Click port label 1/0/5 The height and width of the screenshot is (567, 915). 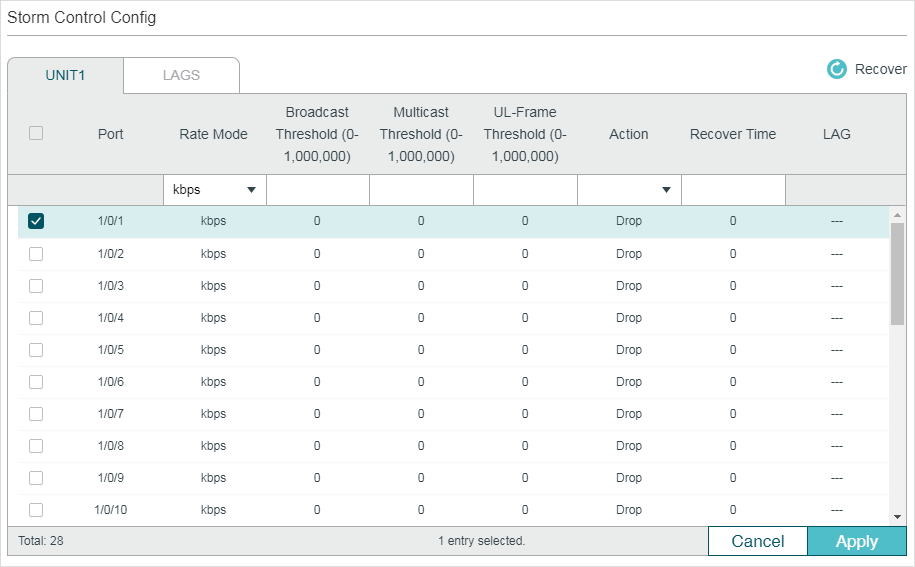(x=110, y=350)
